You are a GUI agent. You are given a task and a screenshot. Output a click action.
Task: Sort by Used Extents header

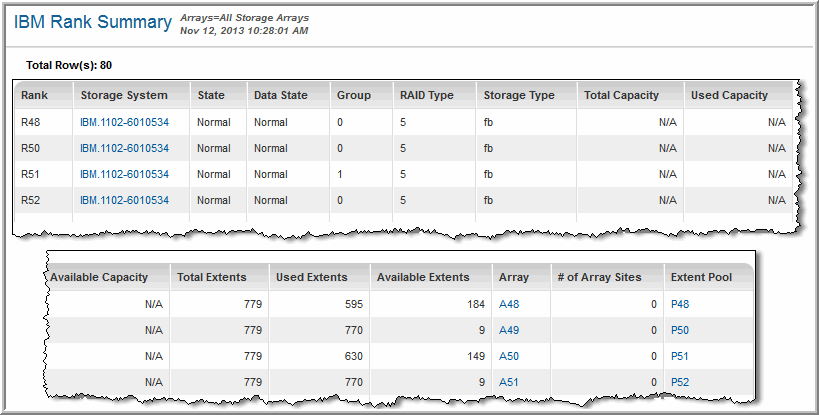(x=312, y=276)
